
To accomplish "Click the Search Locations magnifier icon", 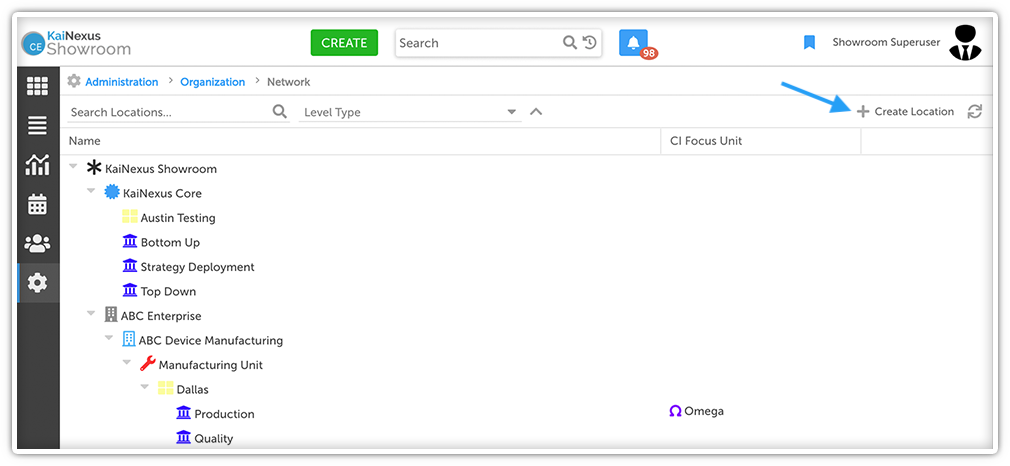I will 280,112.
